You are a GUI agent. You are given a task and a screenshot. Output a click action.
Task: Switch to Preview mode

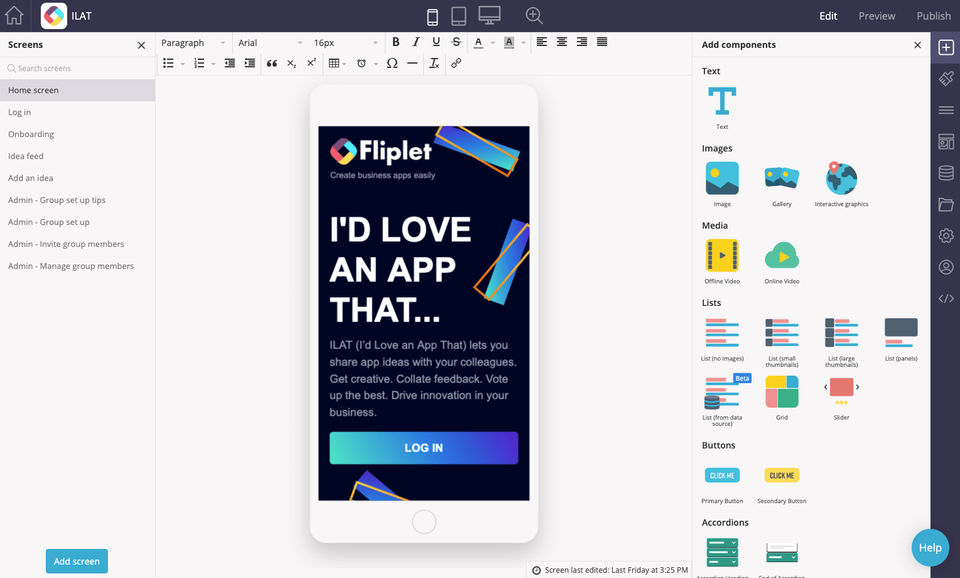click(x=876, y=16)
